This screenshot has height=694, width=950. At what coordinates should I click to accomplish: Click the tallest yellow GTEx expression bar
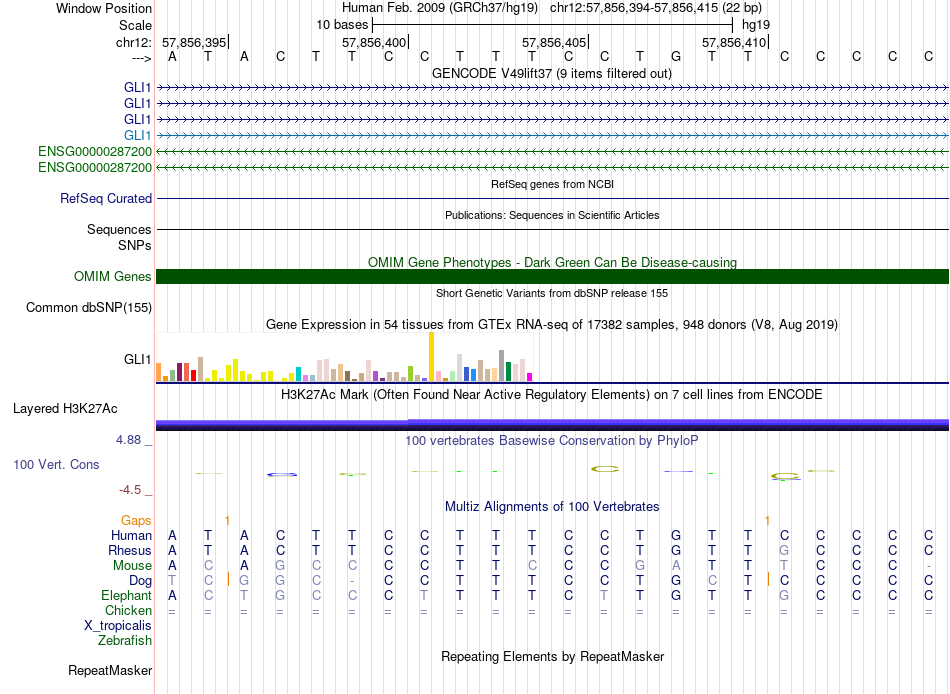[431, 356]
